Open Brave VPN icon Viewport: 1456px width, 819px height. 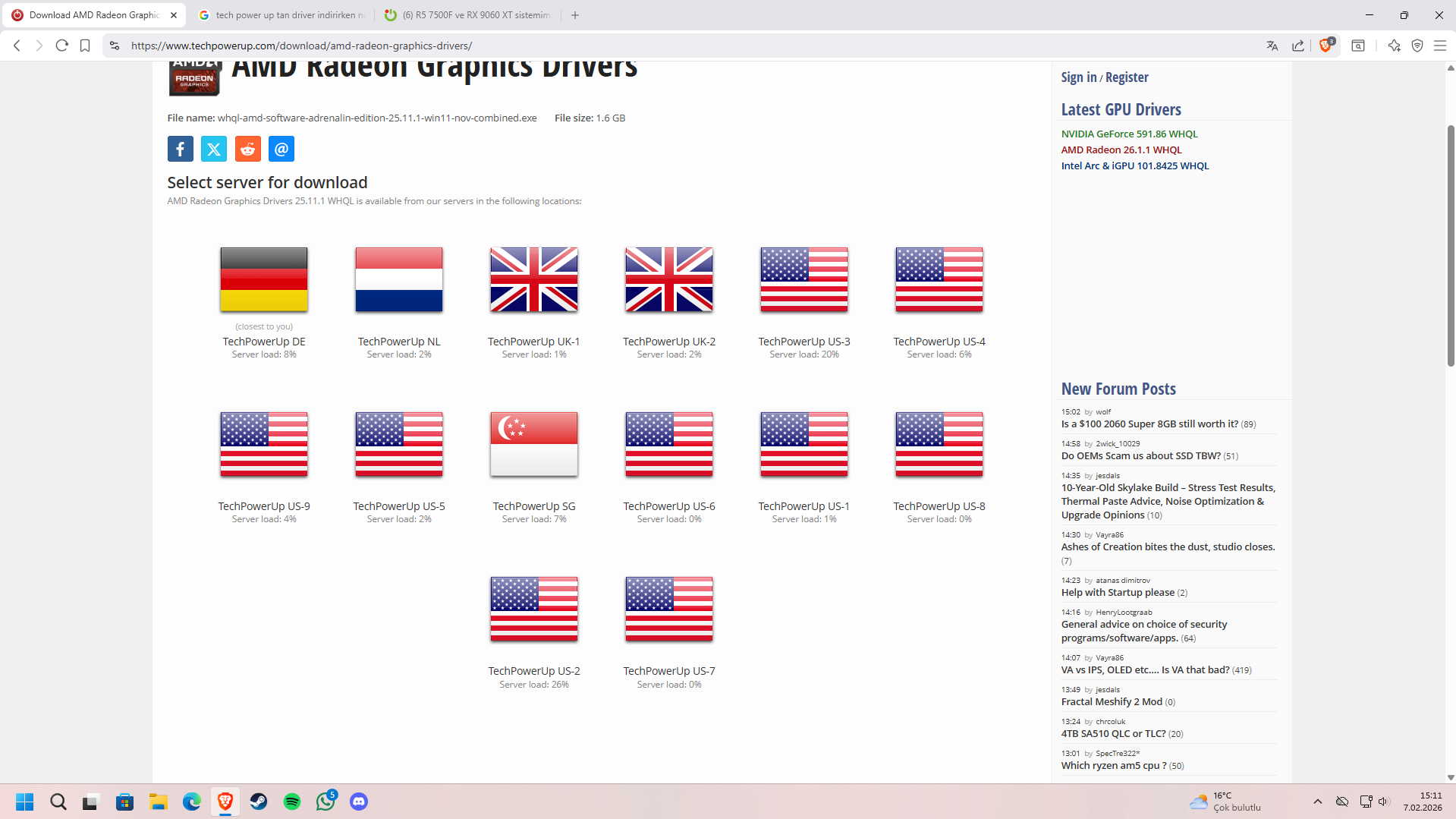coord(1417,46)
